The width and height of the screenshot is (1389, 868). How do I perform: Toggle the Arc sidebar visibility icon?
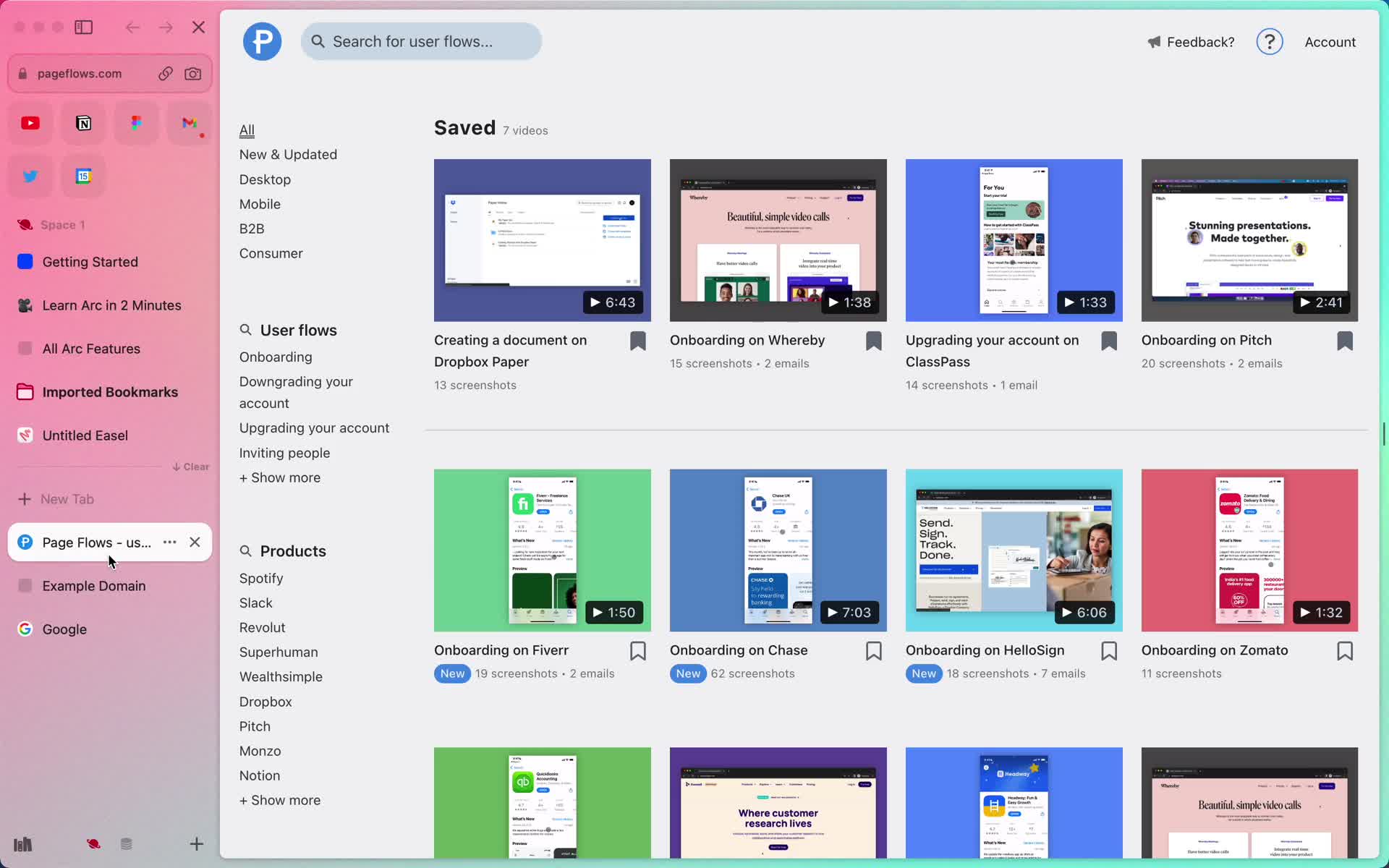tap(84, 27)
